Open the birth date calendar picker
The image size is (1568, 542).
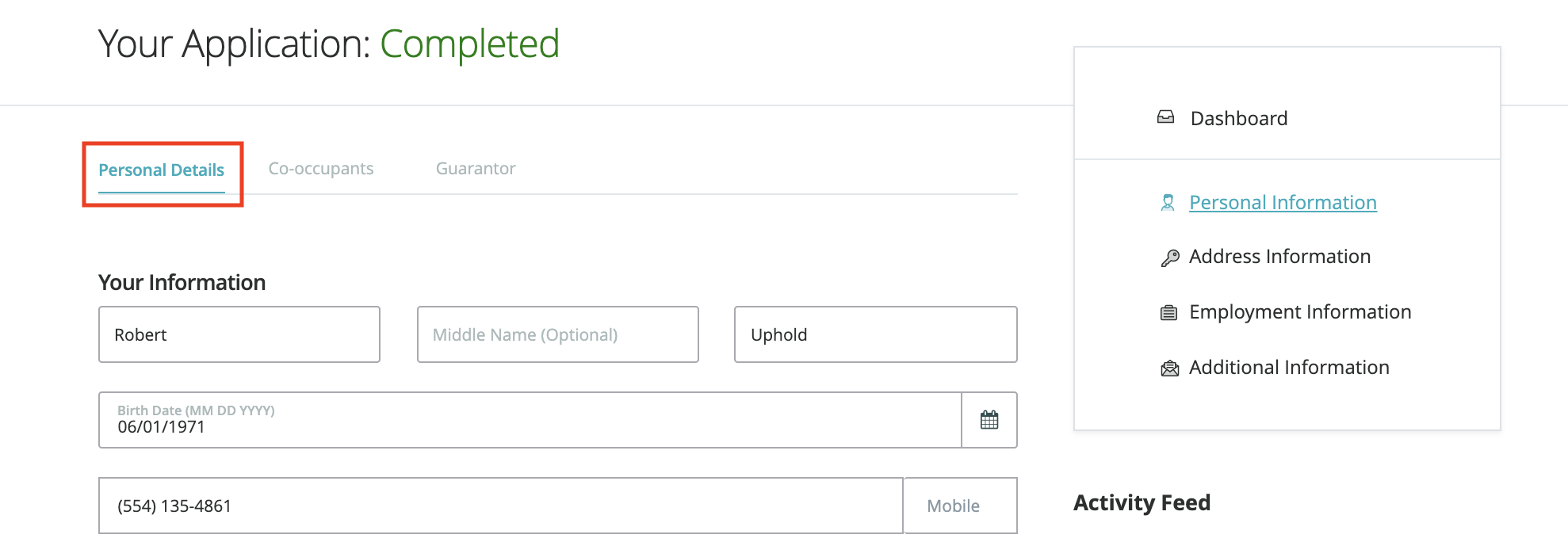coord(989,420)
